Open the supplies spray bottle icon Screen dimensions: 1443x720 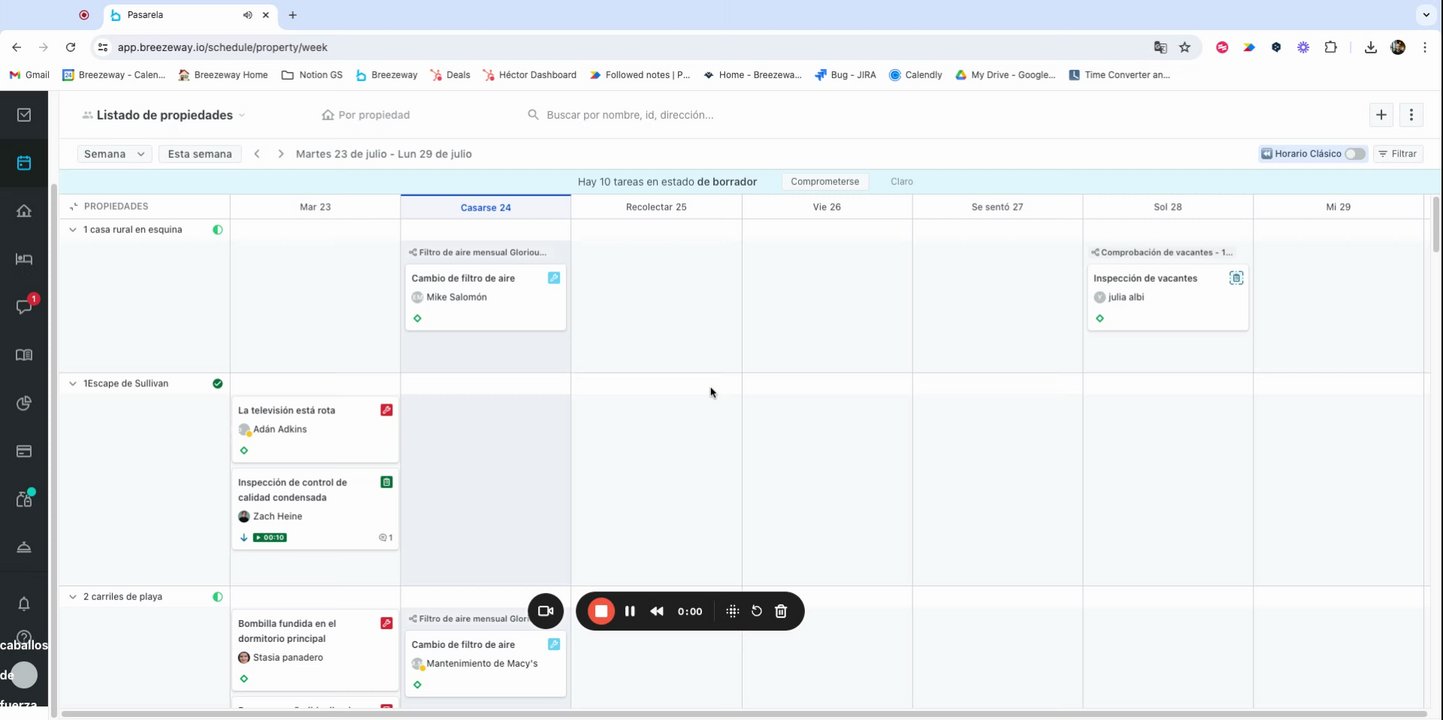(x=25, y=498)
